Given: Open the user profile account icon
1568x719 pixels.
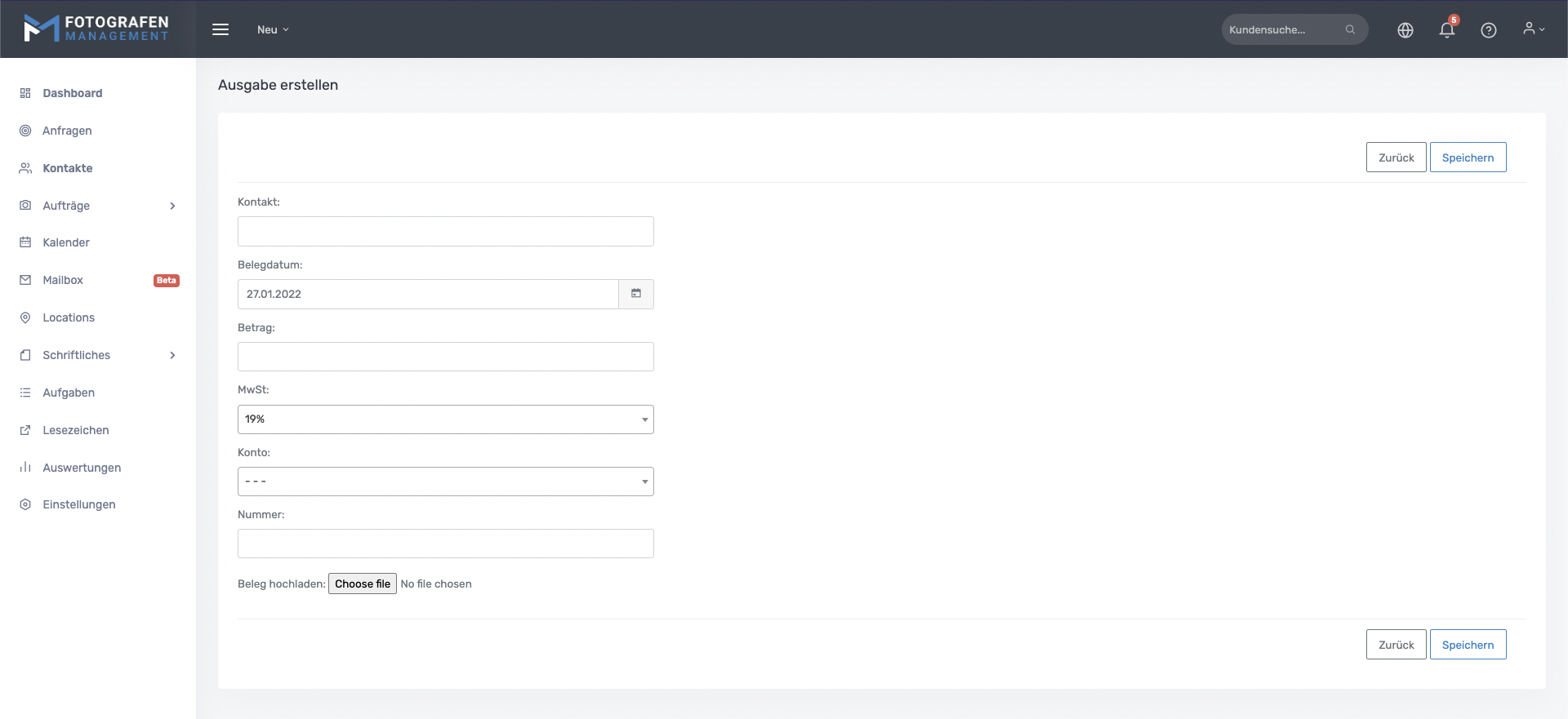Looking at the screenshot, I should tap(1533, 29).
